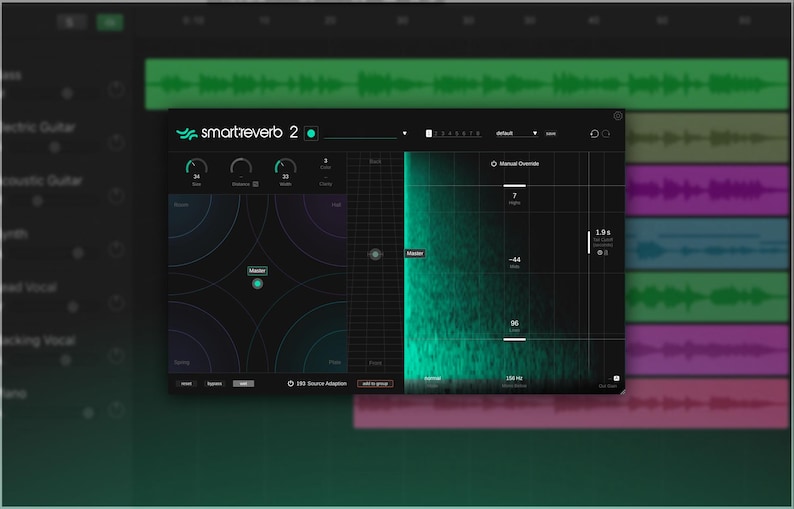Open the smart:reverb settings gear

pyautogui.click(x=618, y=116)
